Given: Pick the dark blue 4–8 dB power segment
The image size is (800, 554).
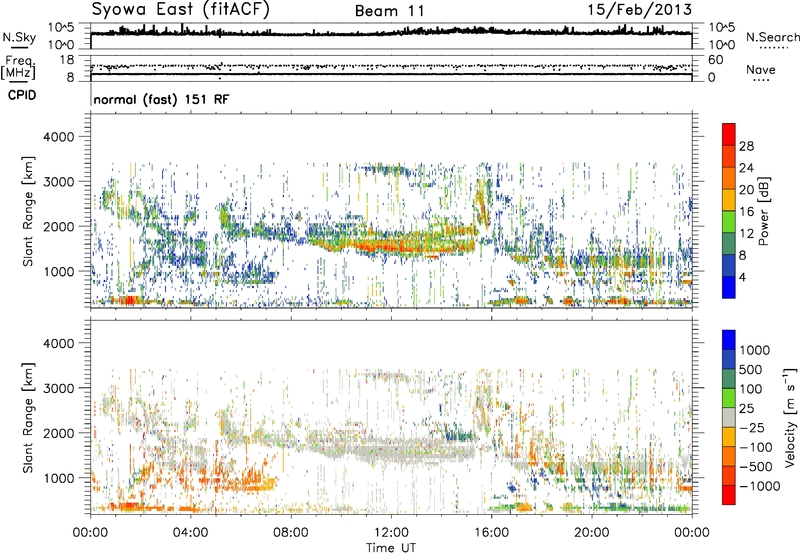Looking at the screenshot, I should pos(729,265).
